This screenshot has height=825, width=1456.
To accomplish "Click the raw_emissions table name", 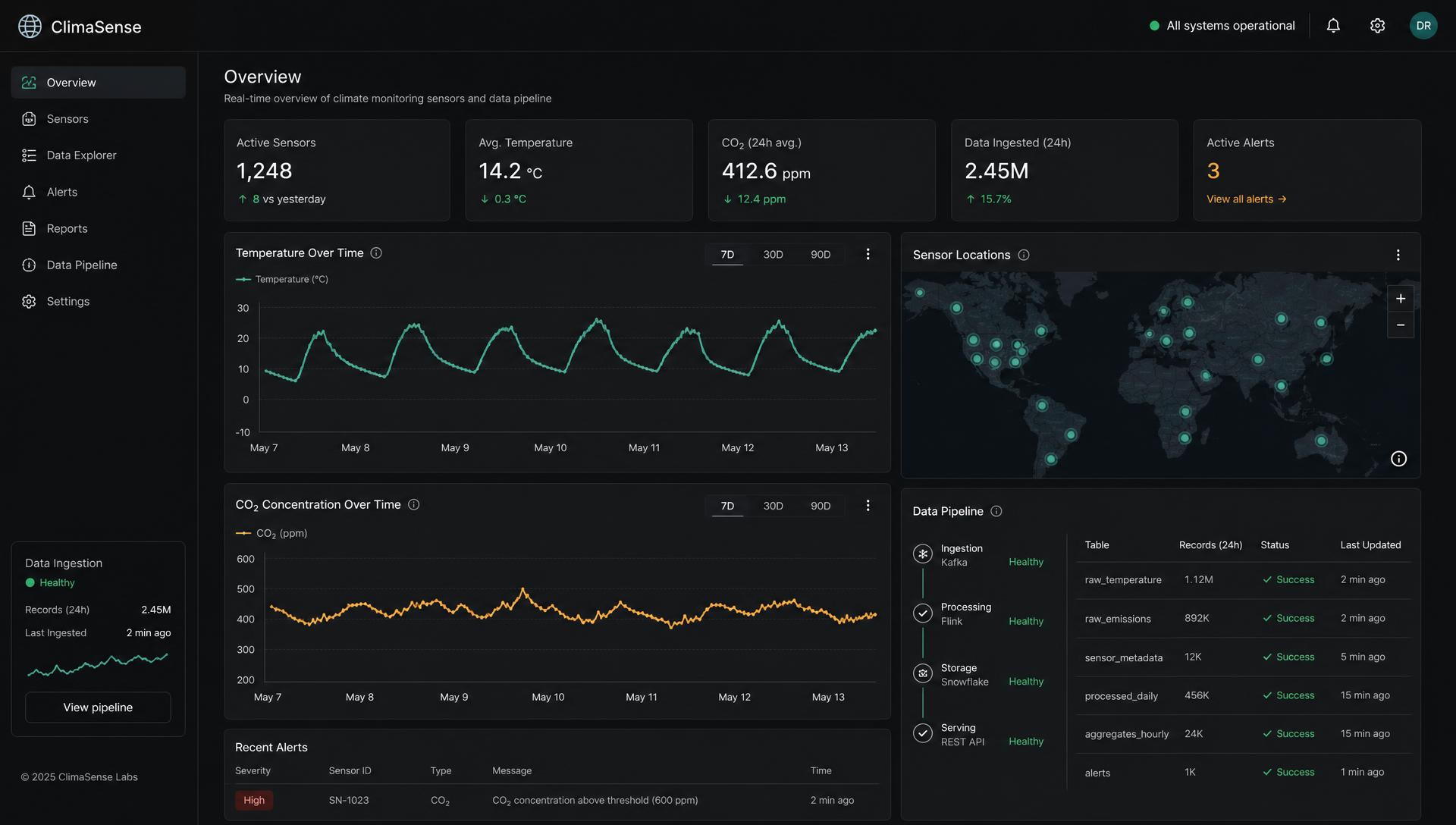I will tap(1118, 619).
